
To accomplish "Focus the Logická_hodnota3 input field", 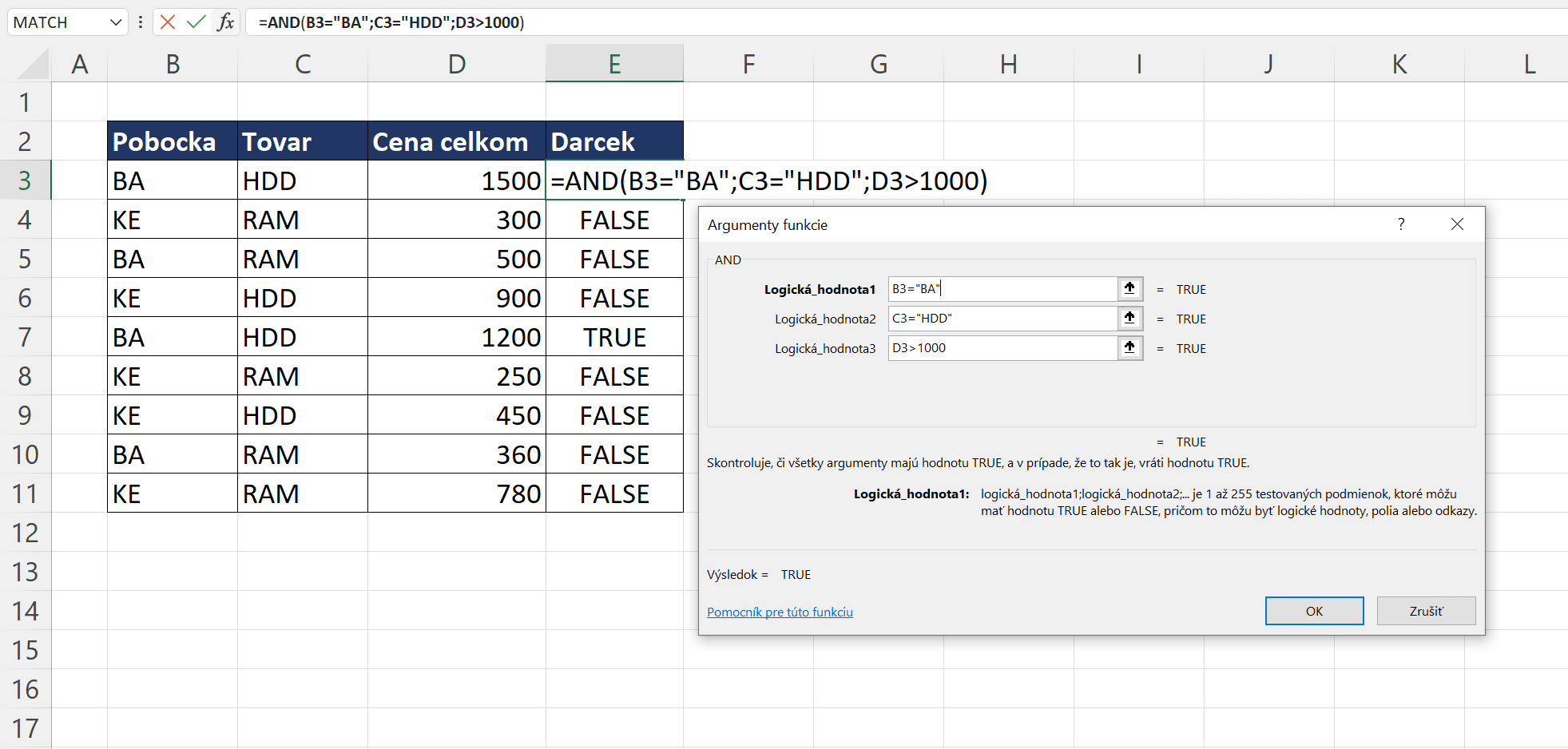I will tap(1002, 348).
